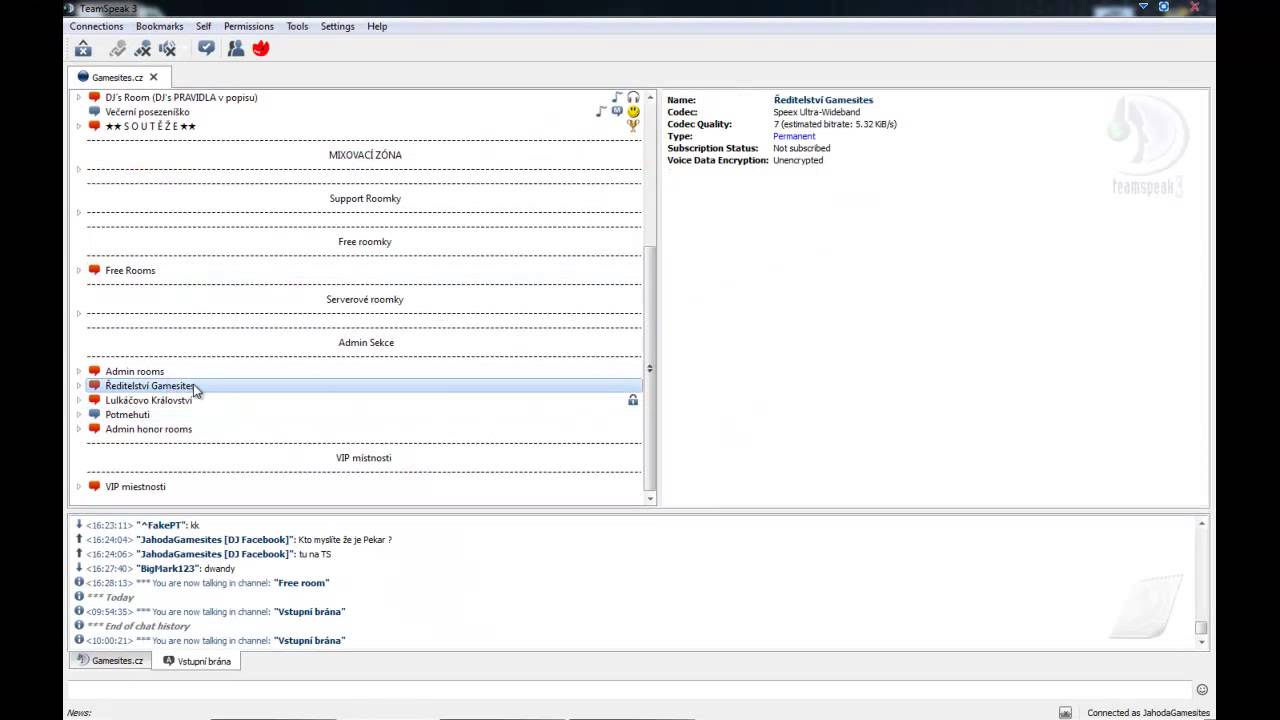Click the trophy icon on SOUTĚŽE row
Screen dimensions: 1280x720
point(633,126)
